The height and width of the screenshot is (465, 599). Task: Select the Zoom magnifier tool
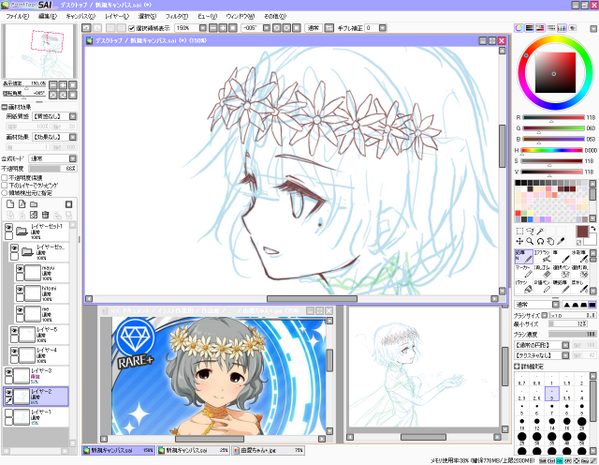click(530, 241)
